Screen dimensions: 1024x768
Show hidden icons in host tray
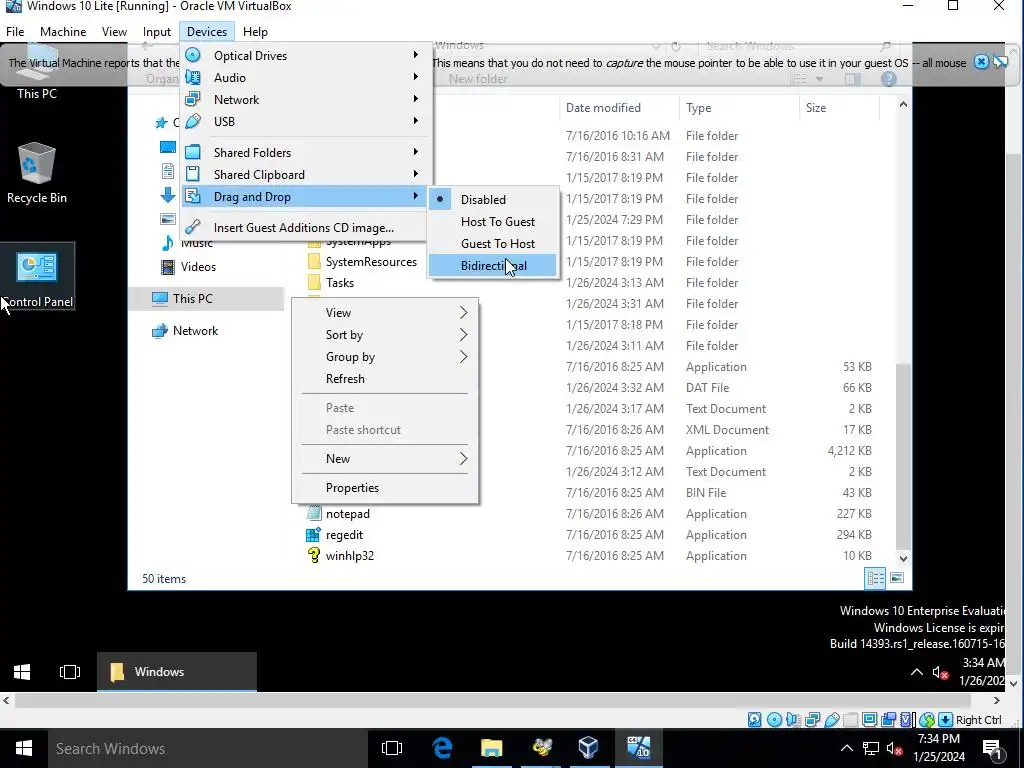pos(846,748)
